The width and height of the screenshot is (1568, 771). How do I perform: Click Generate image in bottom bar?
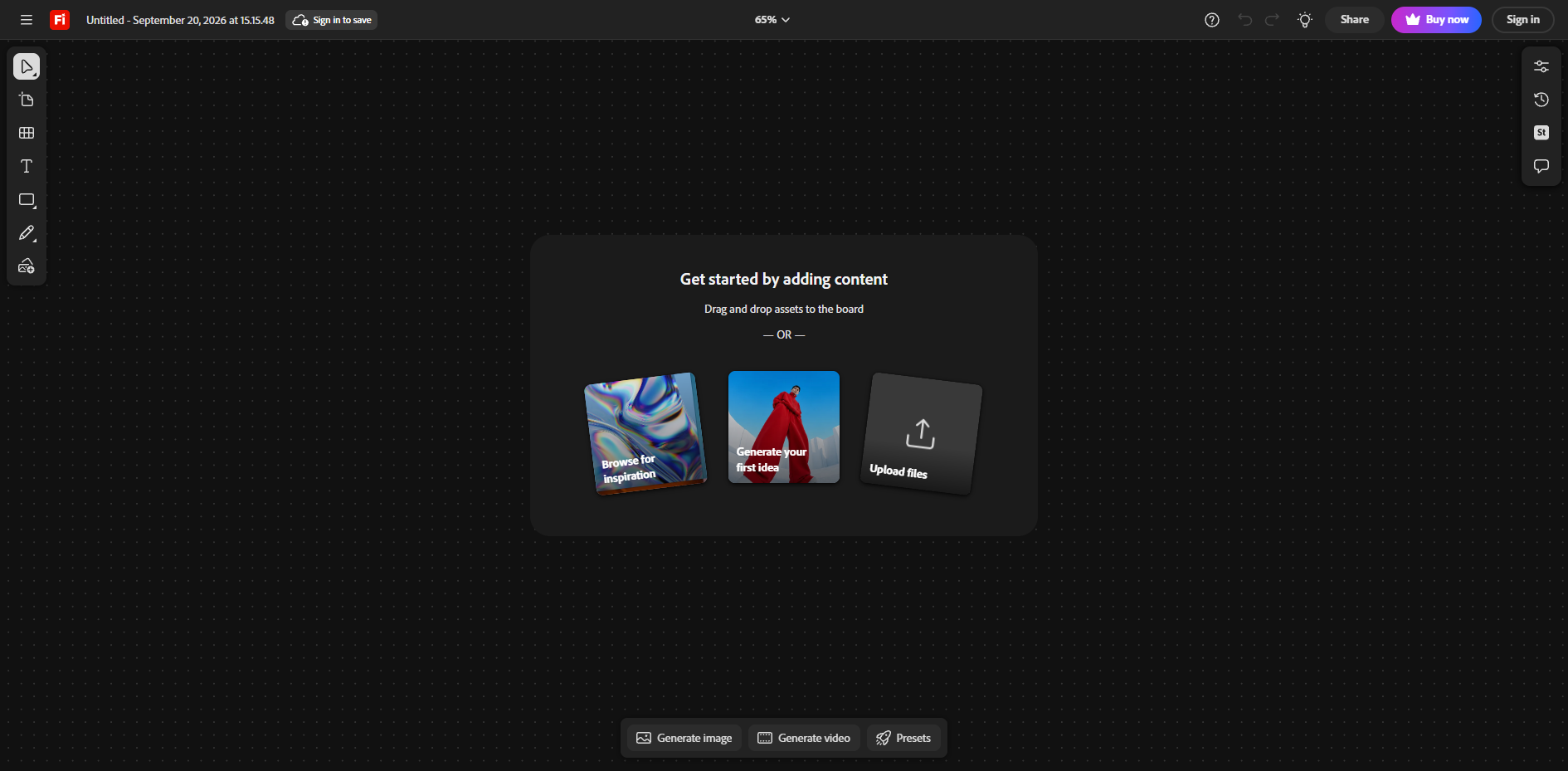tap(684, 738)
